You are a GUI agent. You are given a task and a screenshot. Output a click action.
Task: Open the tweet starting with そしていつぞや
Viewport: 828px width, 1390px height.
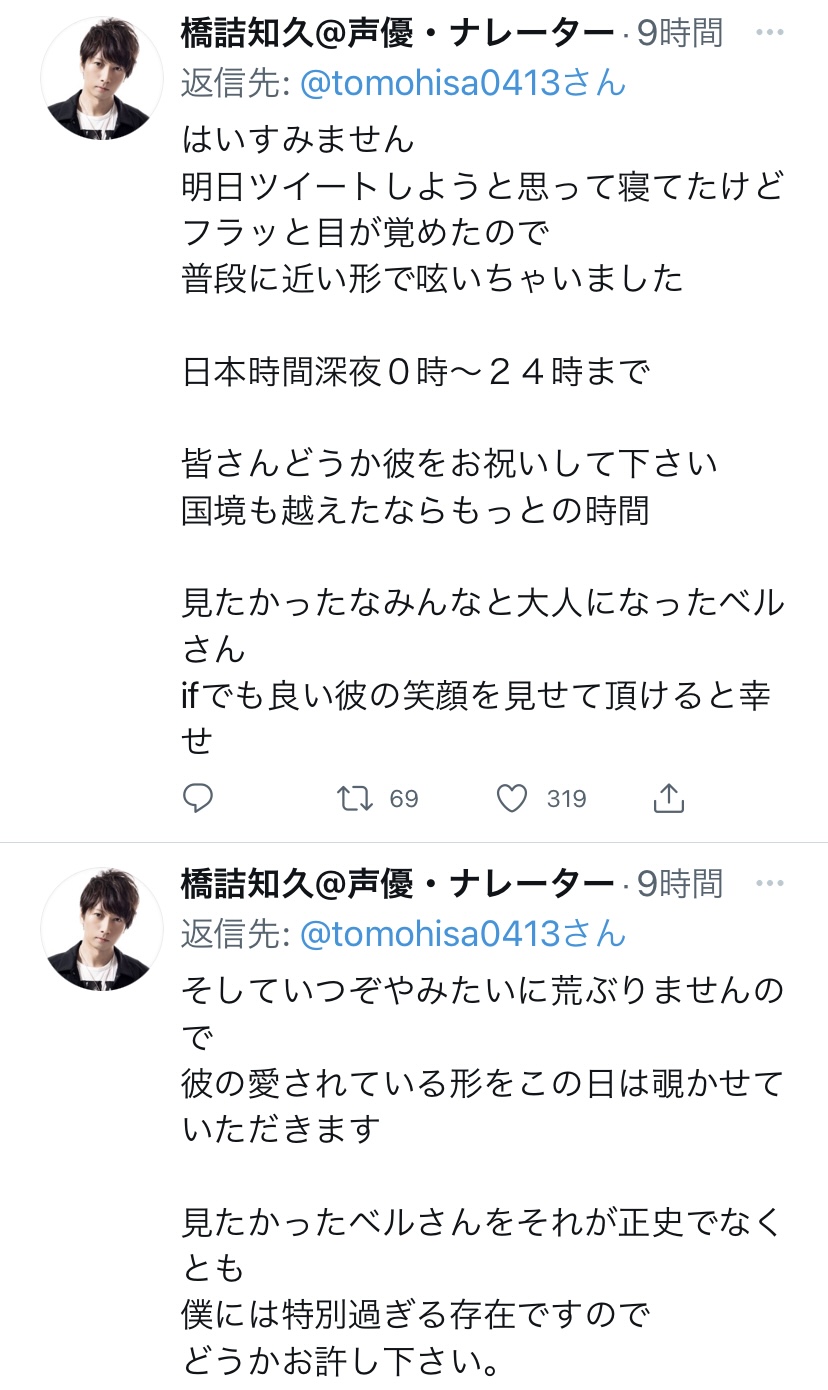click(x=482, y=991)
